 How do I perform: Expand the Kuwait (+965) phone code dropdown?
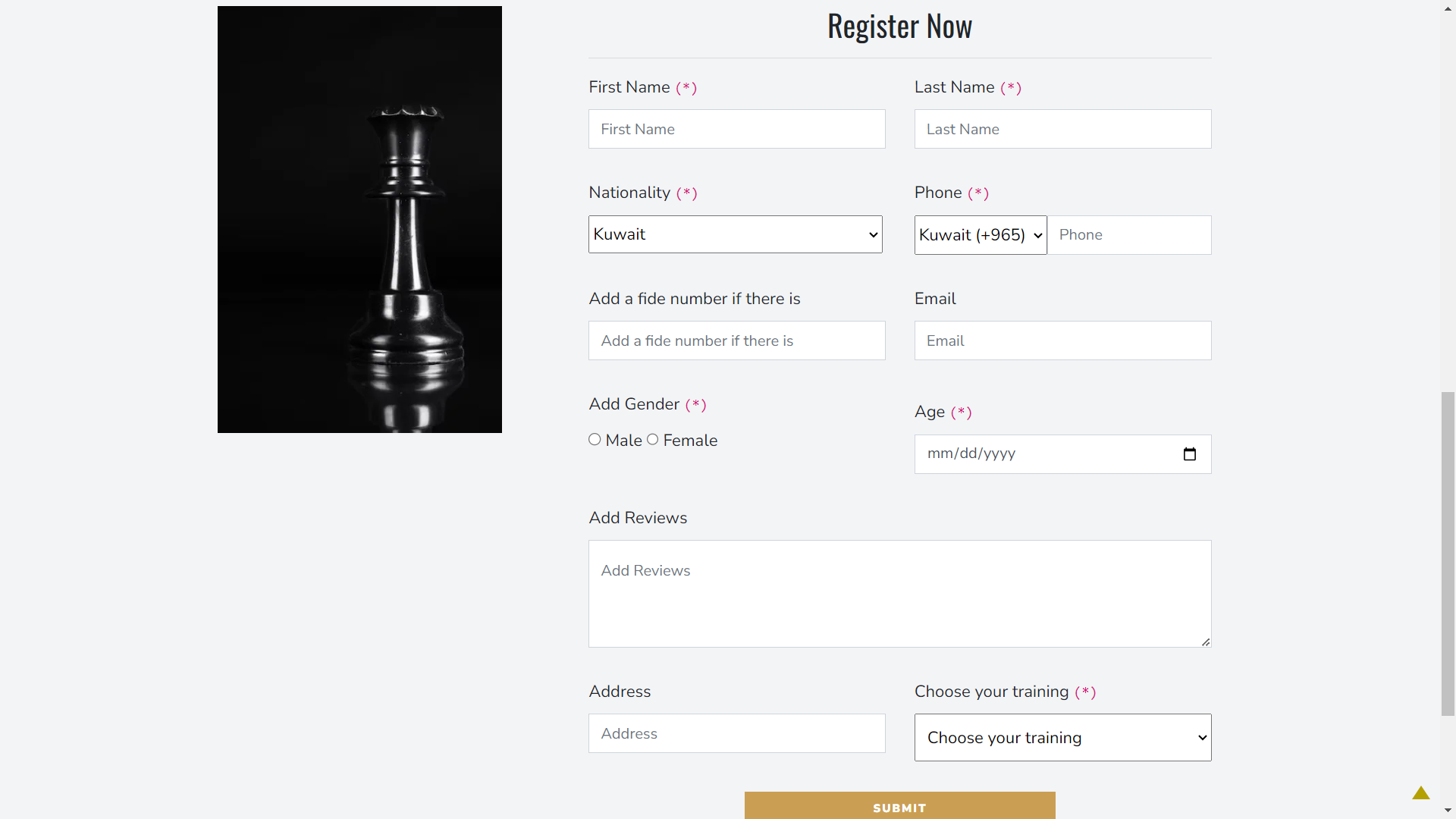point(980,235)
